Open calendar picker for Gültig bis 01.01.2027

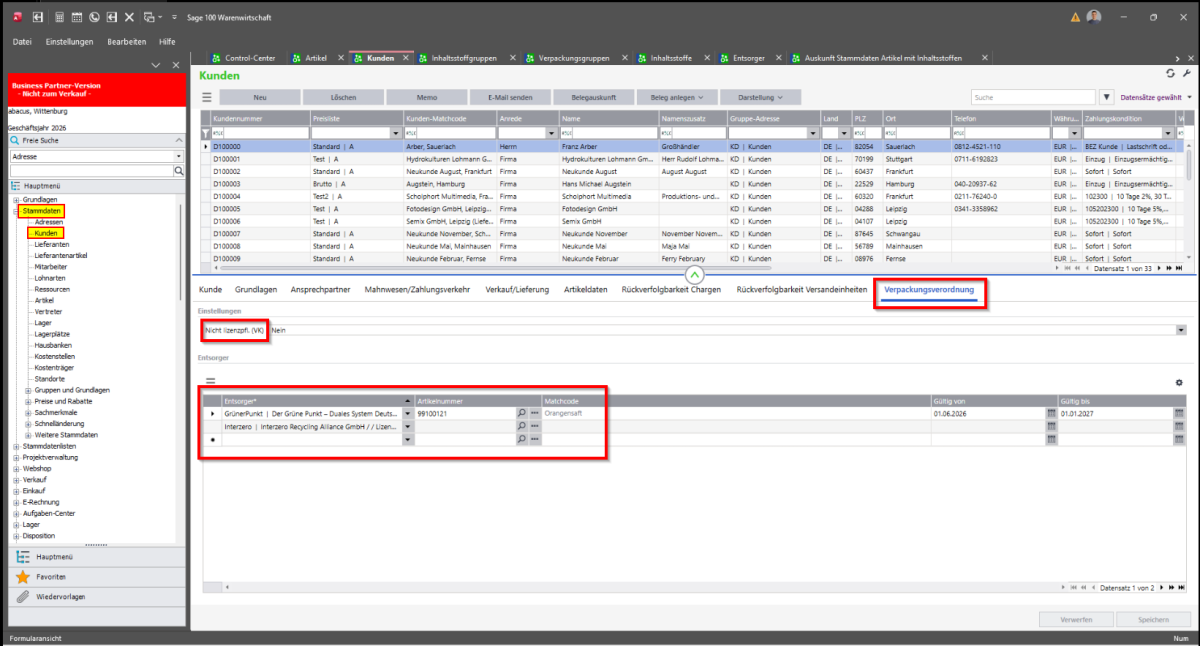[1179, 412]
